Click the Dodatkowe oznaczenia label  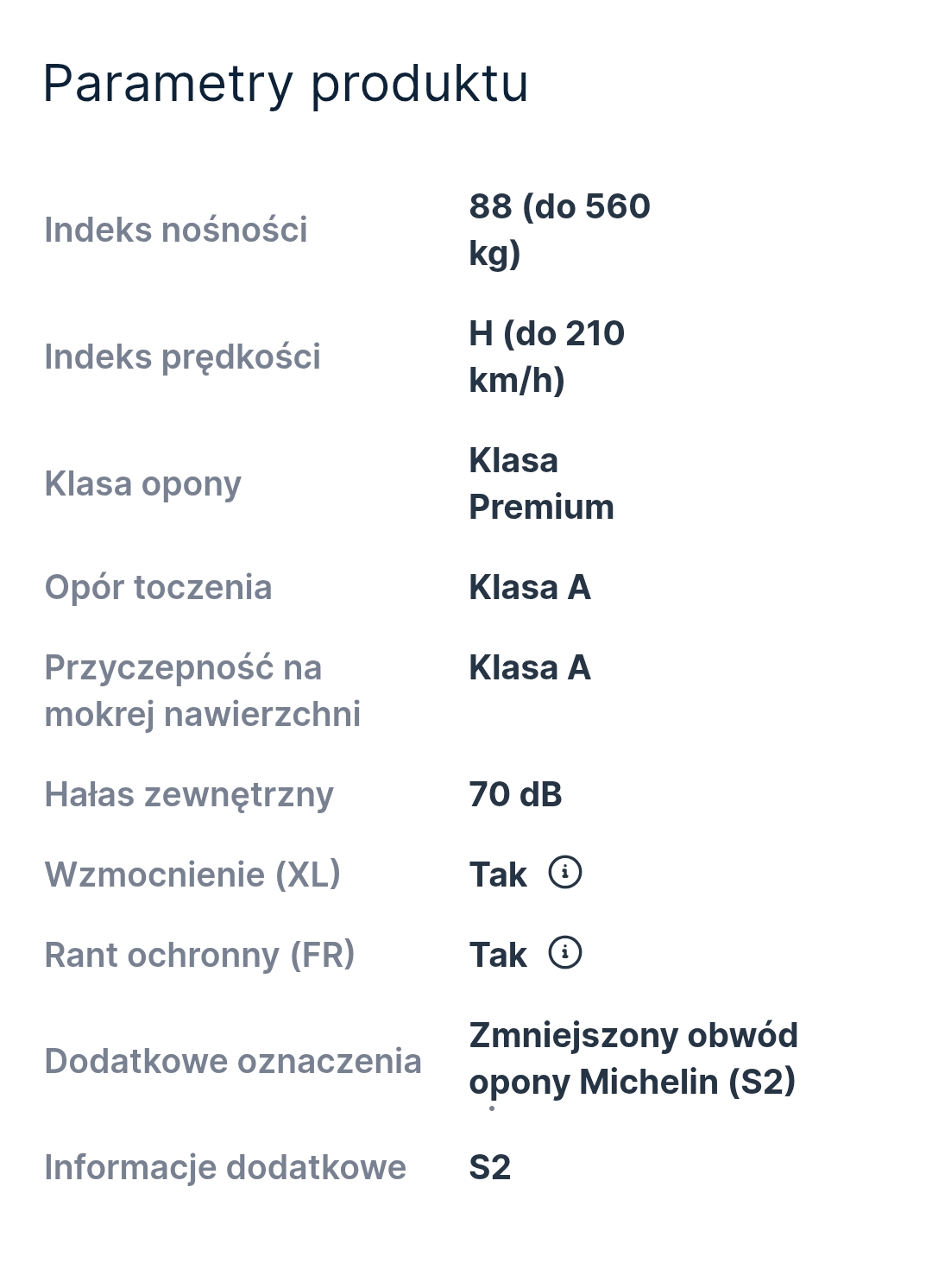point(233,1061)
